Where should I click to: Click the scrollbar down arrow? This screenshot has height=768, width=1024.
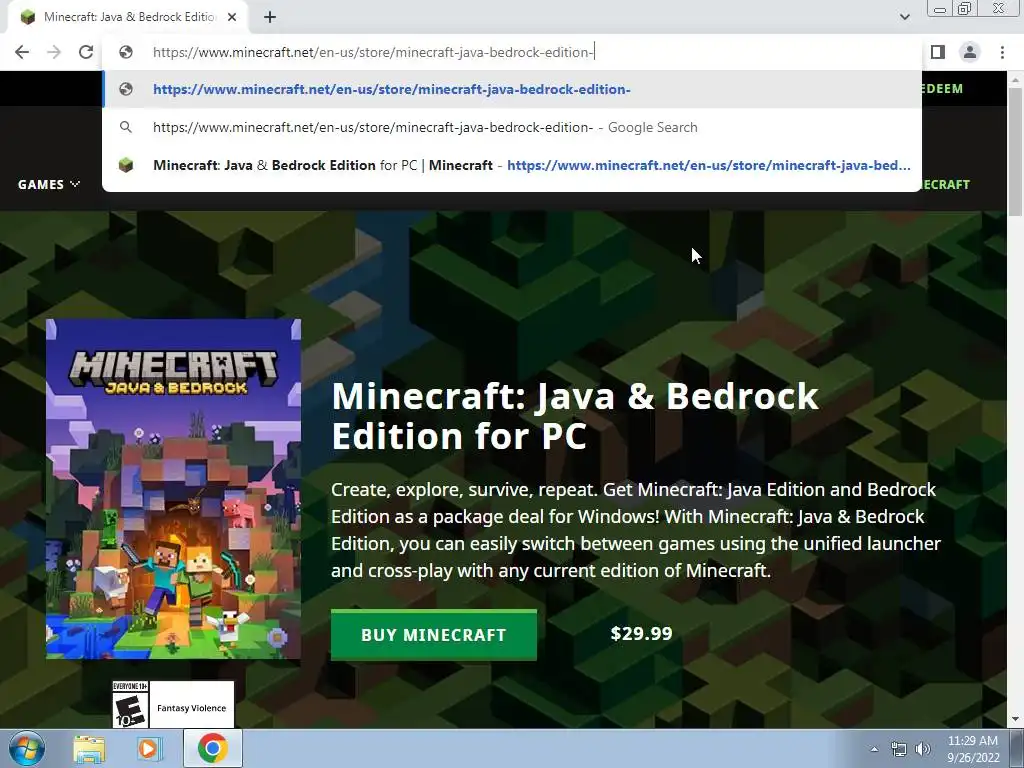(1015, 720)
